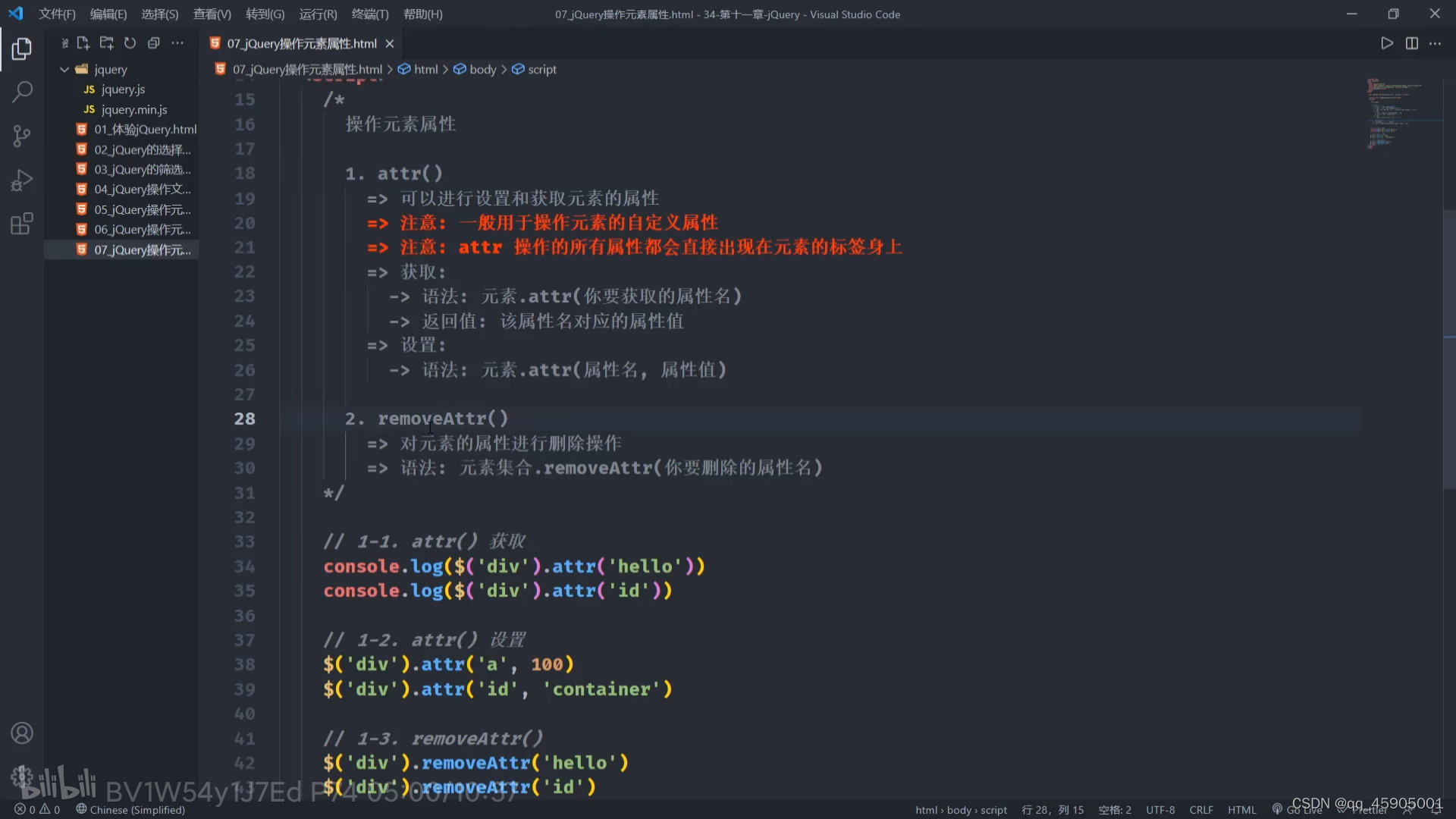Viewport: 1456px width, 819px height.
Task: Open the Search view in activity bar
Action: click(21, 93)
